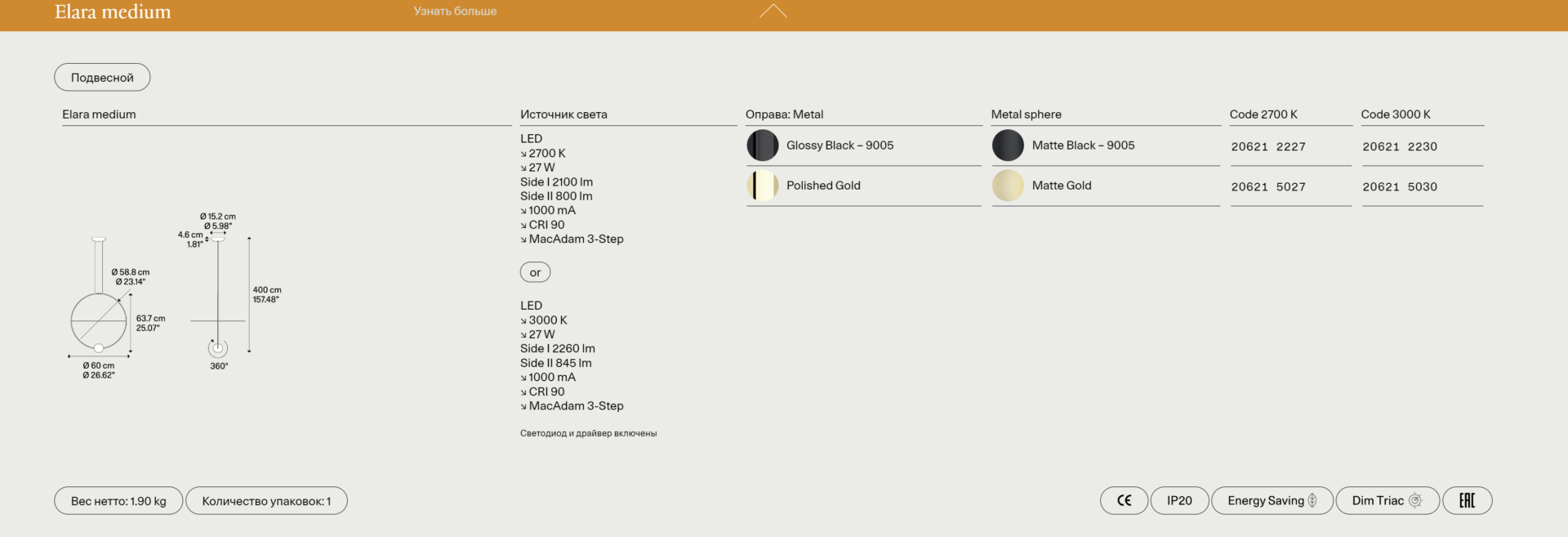Click the EAC certification badge
The width and height of the screenshot is (1568, 537).
pos(1467,501)
